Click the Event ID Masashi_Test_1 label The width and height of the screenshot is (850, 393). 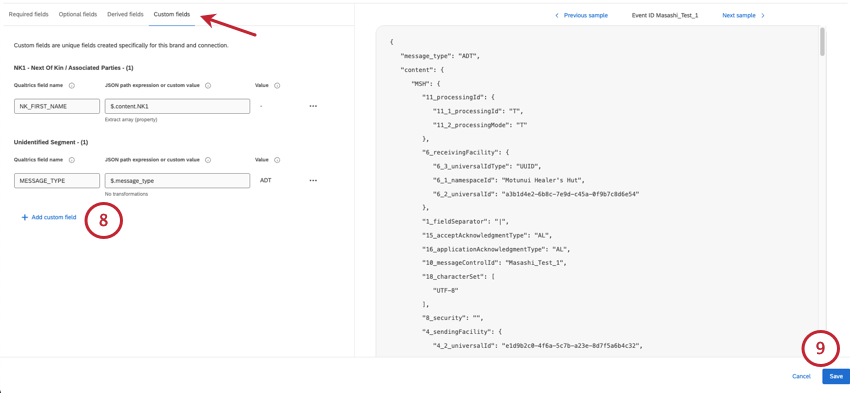(x=665, y=16)
